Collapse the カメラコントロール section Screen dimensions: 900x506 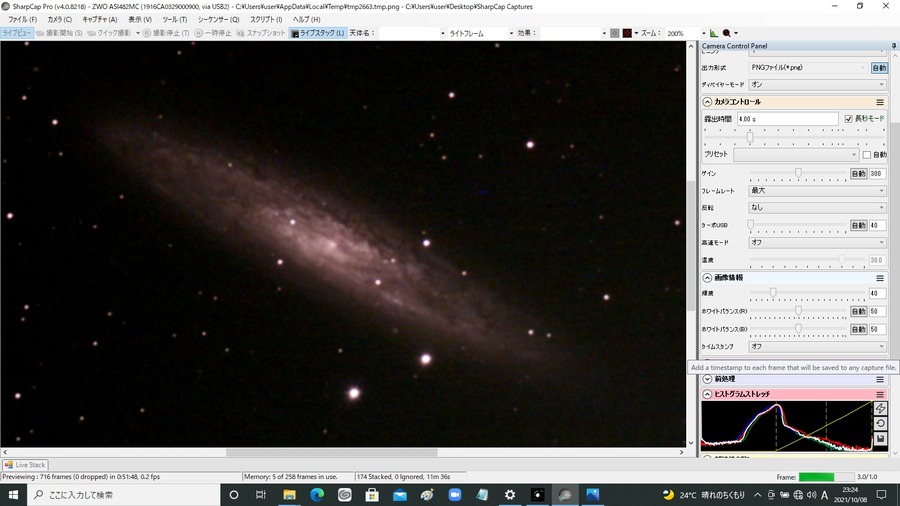click(x=707, y=102)
